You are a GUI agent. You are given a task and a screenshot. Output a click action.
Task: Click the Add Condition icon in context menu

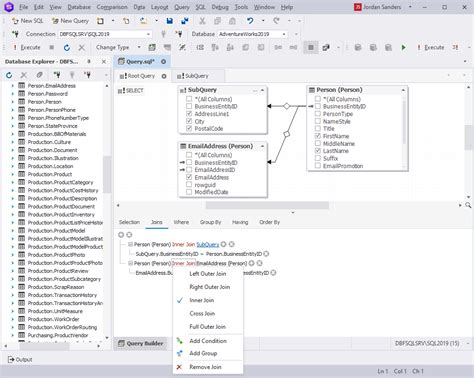[180, 341]
